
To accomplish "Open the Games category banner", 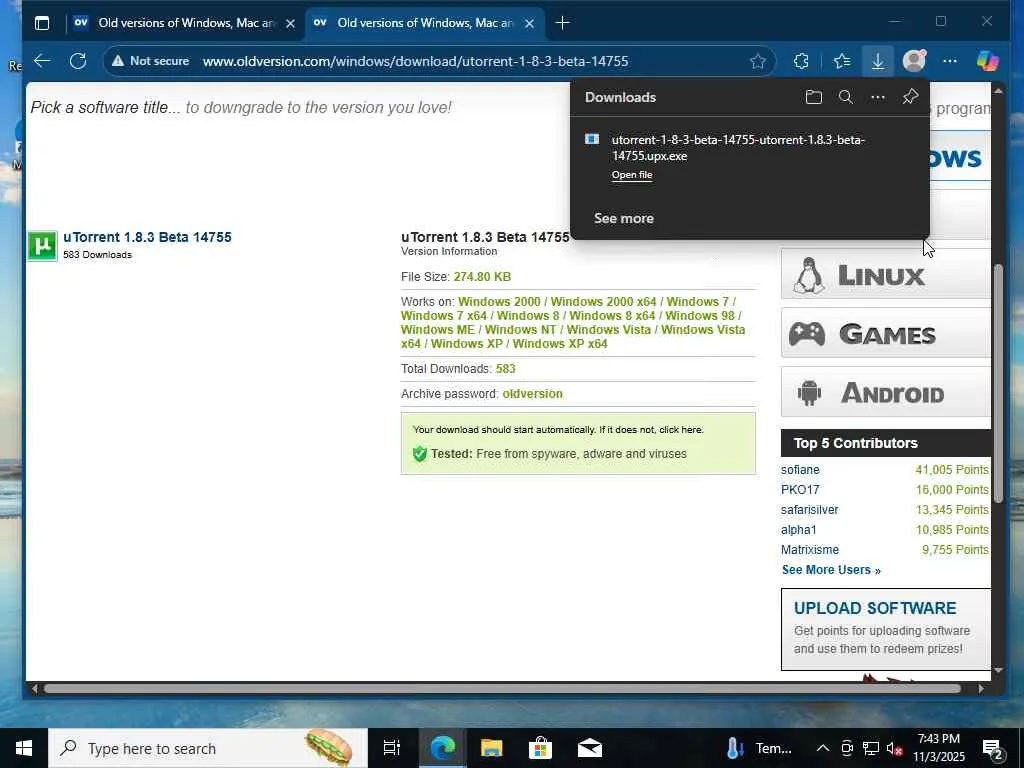I will pos(886,333).
